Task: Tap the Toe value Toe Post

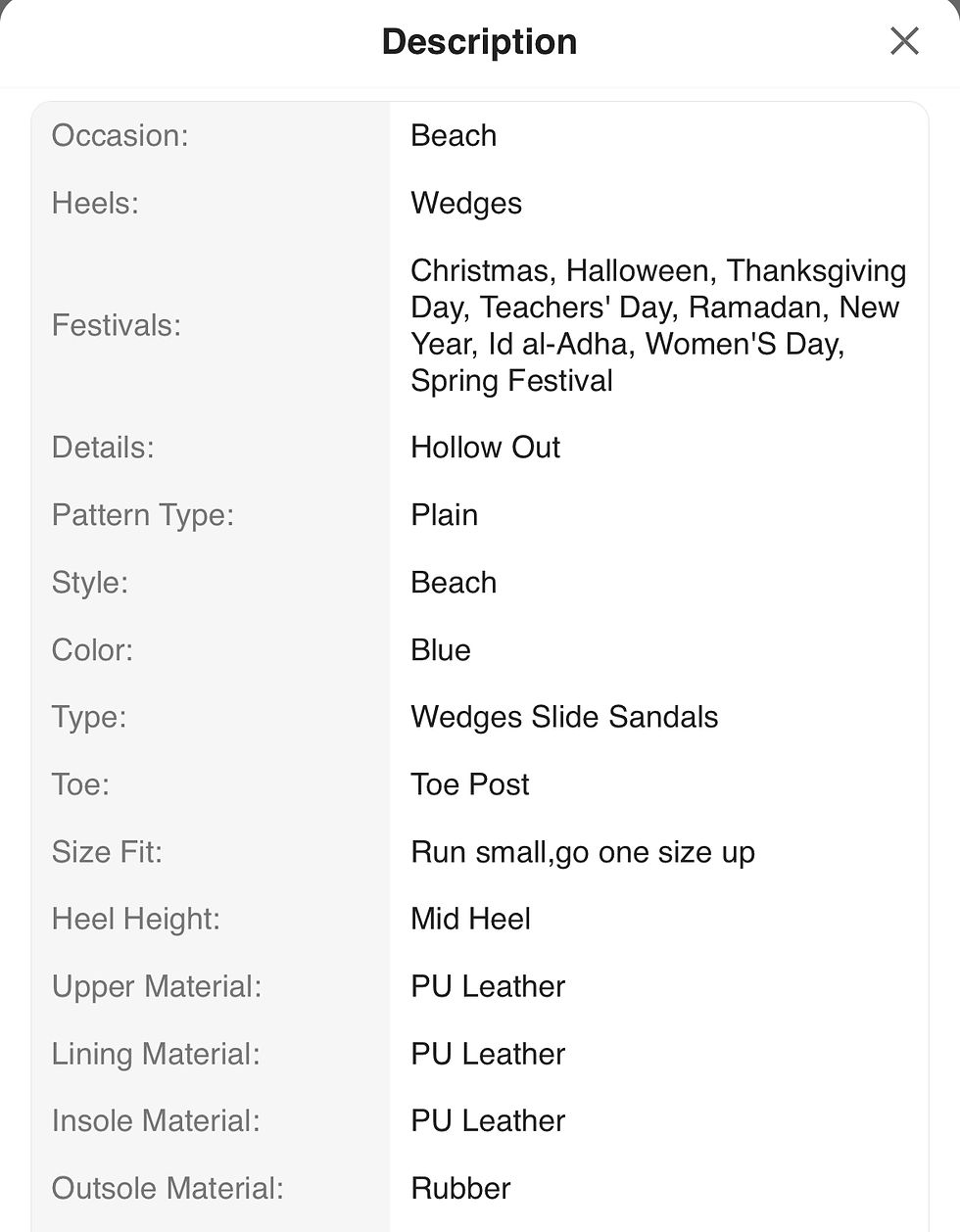Action: click(470, 784)
